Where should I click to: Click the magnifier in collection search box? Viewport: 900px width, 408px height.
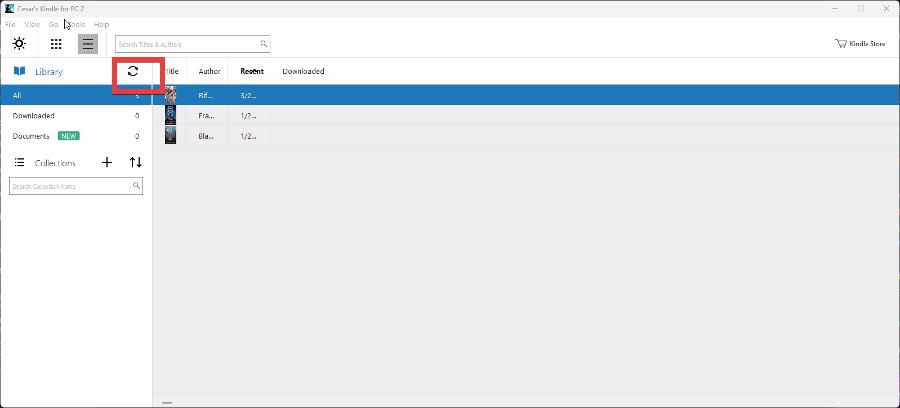pyautogui.click(x=136, y=186)
